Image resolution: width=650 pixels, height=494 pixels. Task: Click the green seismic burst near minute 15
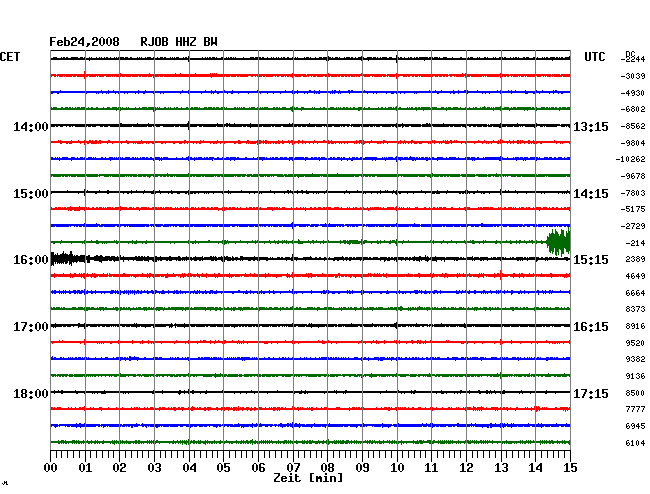click(x=558, y=242)
